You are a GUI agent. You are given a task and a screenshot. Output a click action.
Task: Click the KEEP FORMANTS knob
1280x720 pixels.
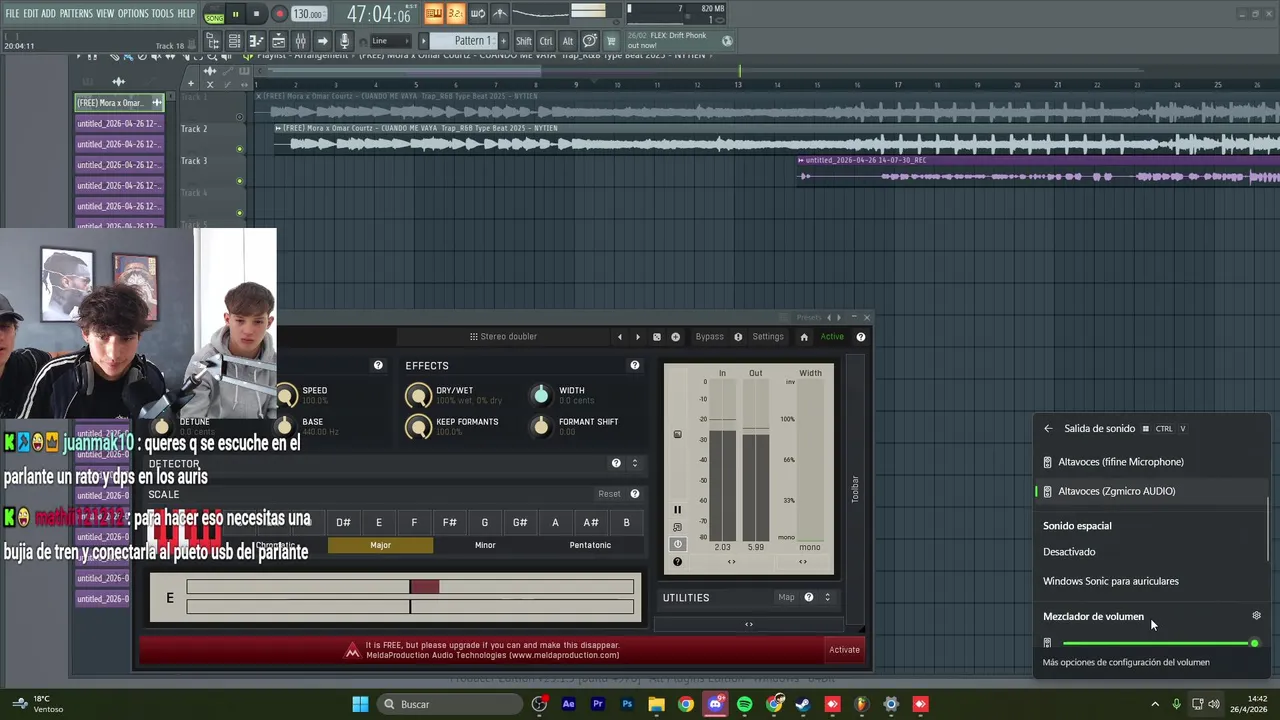[418, 427]
